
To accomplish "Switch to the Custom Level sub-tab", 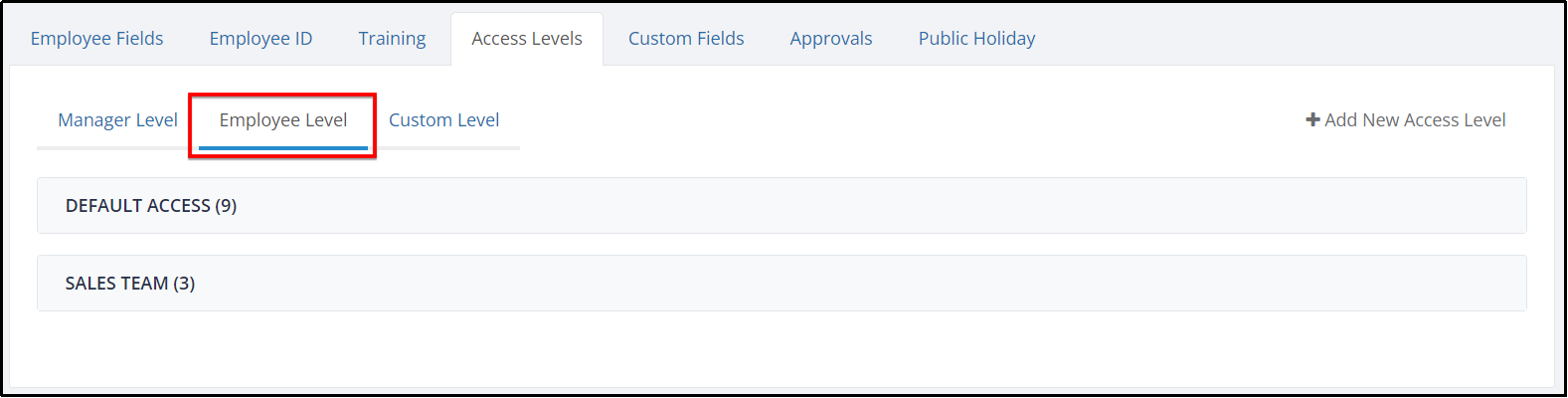I will (443, 120).
